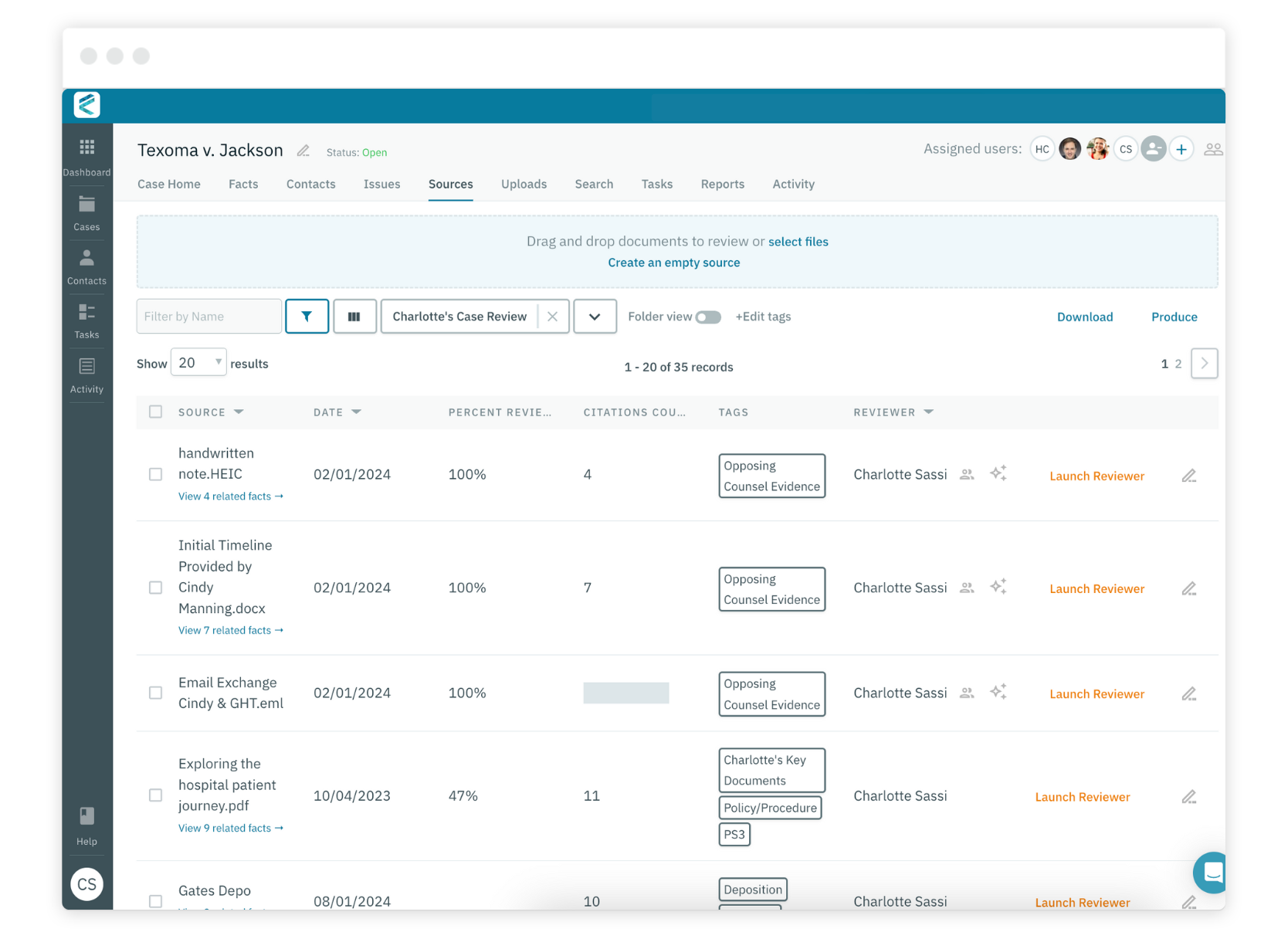The image size is (1288, 939).
Task: Open View 7 related facts link
Action: pyautogui.click(x=230, y=630)
